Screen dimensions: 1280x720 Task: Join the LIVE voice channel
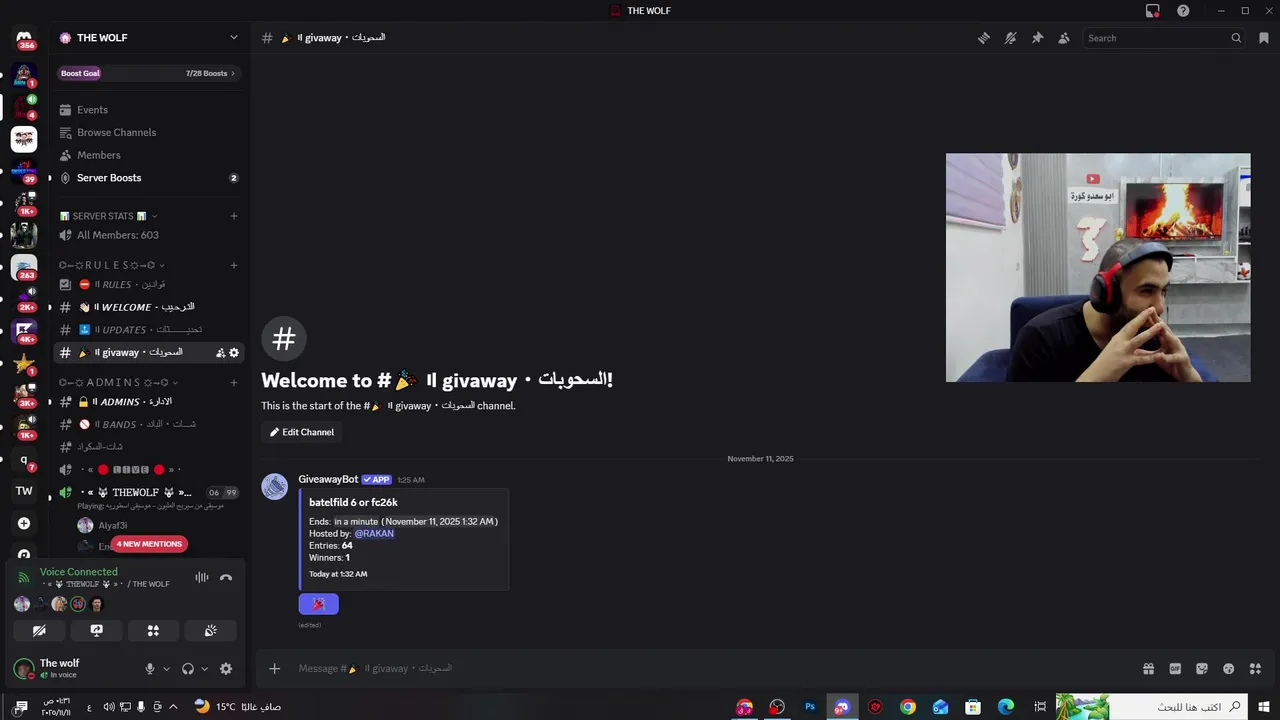[149, 470]
